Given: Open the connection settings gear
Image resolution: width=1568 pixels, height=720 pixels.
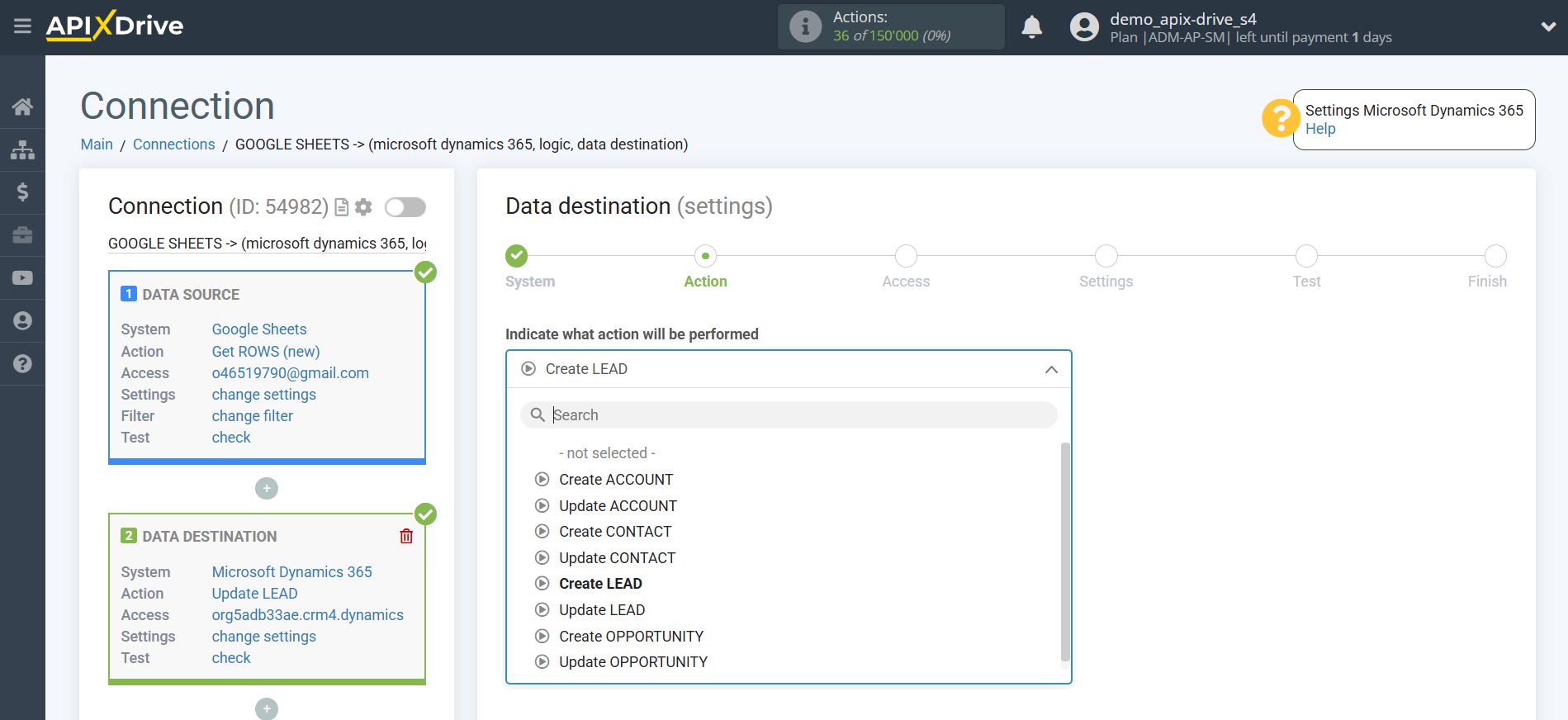Looking at the screenshot, I should 363,207.
